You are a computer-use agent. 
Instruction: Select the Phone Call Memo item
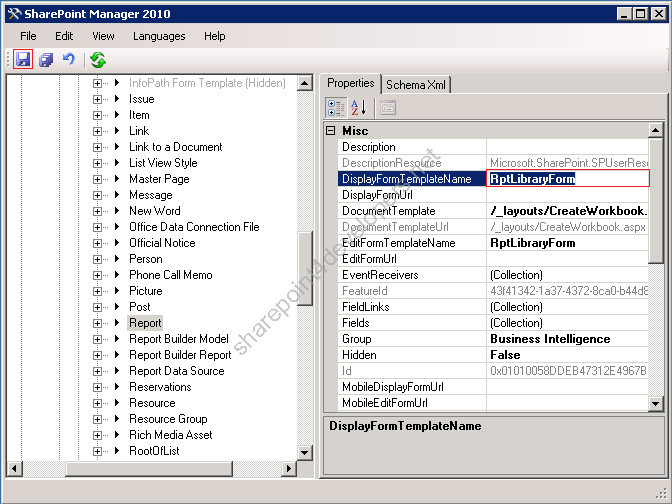[x=171, y=275]
